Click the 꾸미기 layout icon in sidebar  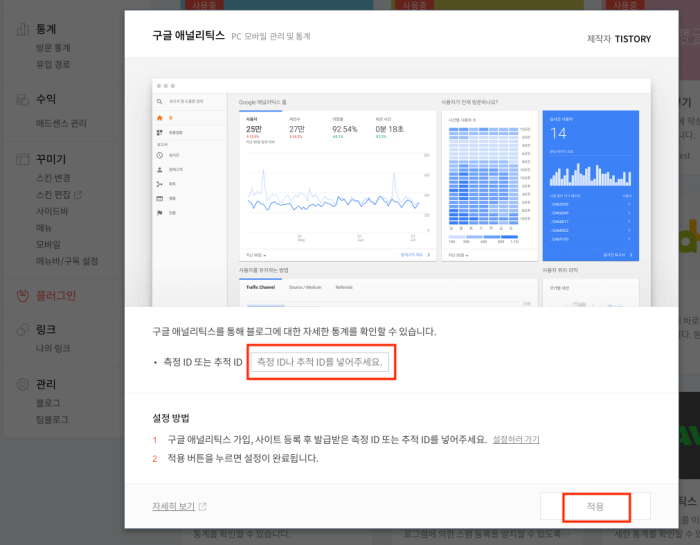(x=22, y=159)
